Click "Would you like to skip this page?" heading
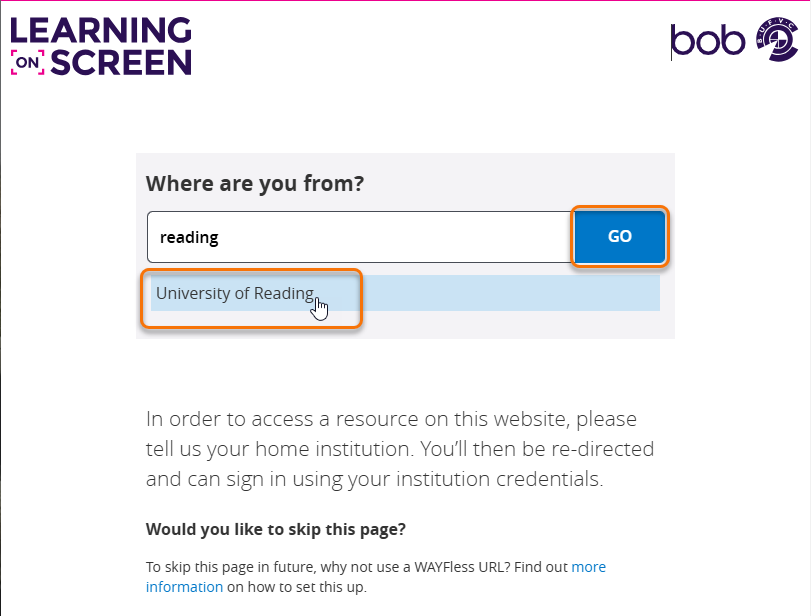Image resolution: width=811 pixels, height=616 pixels. [276, 529]
